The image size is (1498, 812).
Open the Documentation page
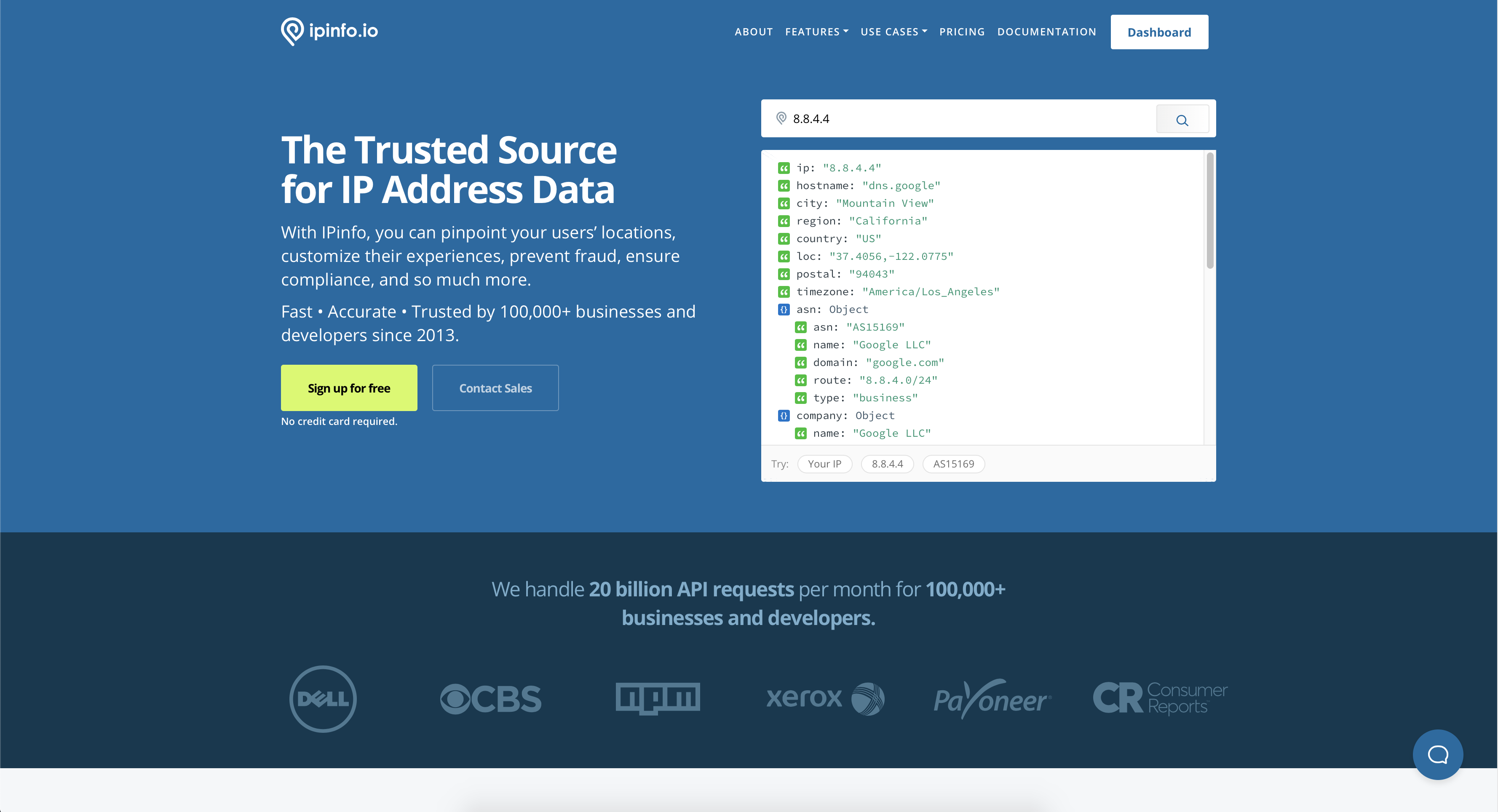(x=1047, y=32)
